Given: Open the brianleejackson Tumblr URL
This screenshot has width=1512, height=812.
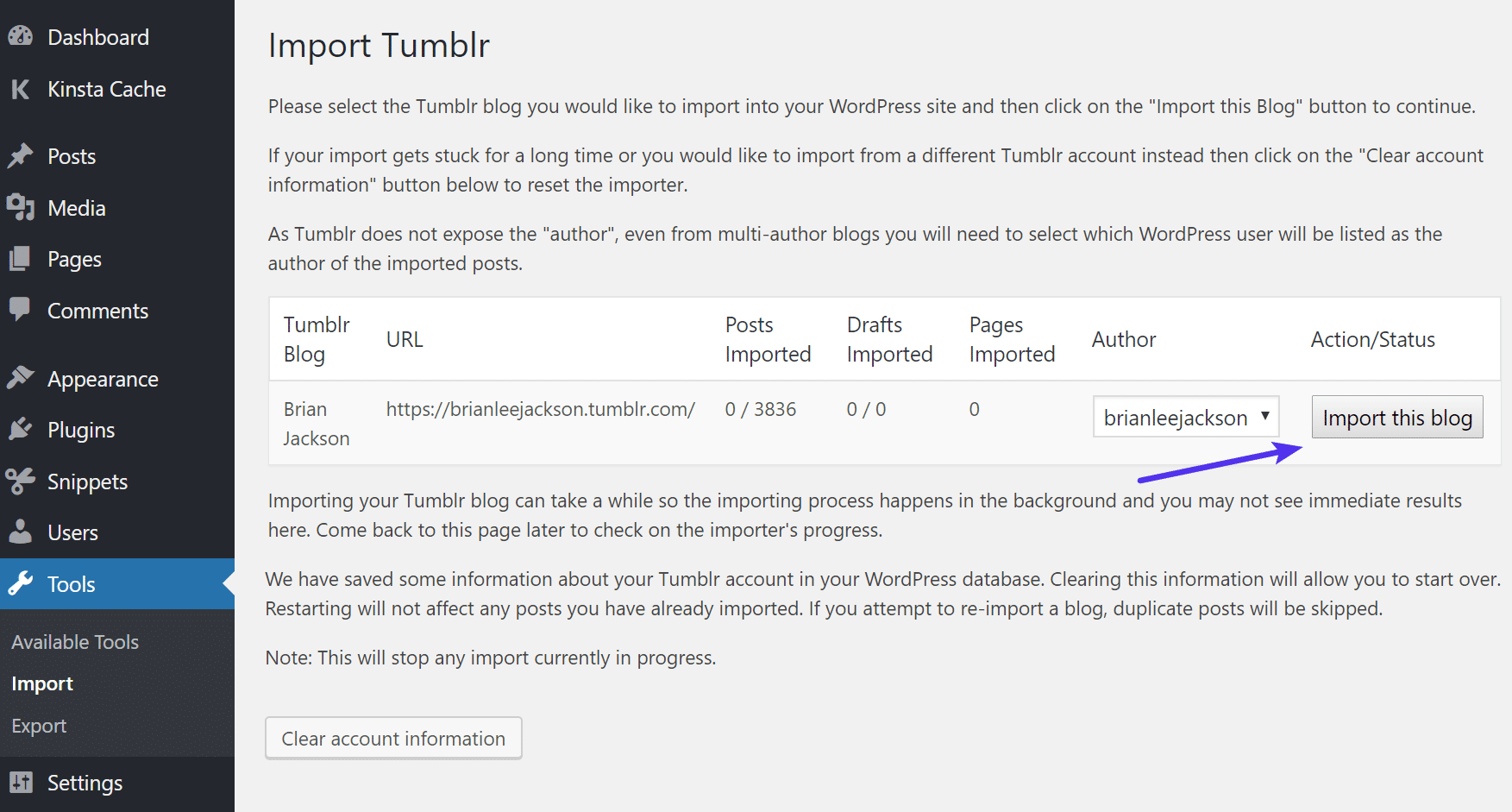Looking at the screenshot, I should coord(540,408).
